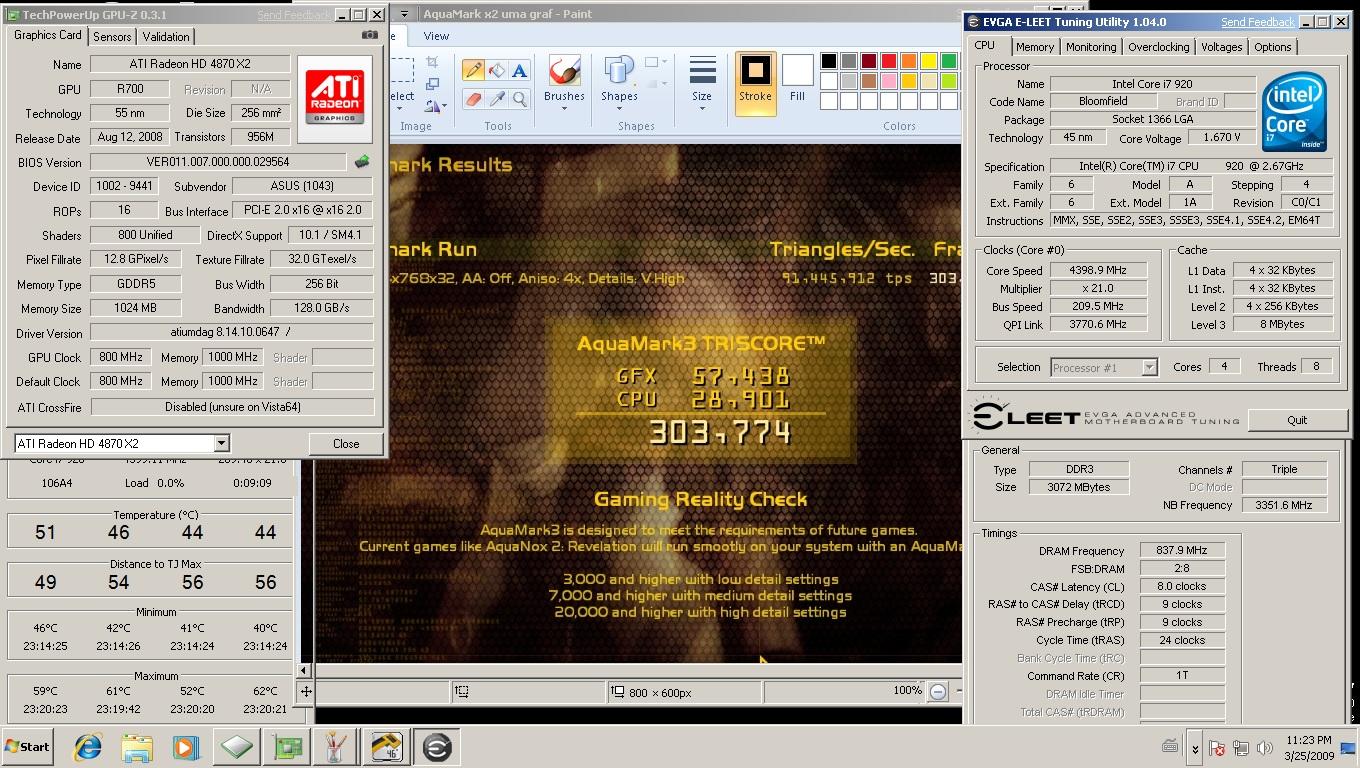Screen dimensions: 1360x768
Task: Switch to the Options tab in E-LEET
Action: 1273,47
